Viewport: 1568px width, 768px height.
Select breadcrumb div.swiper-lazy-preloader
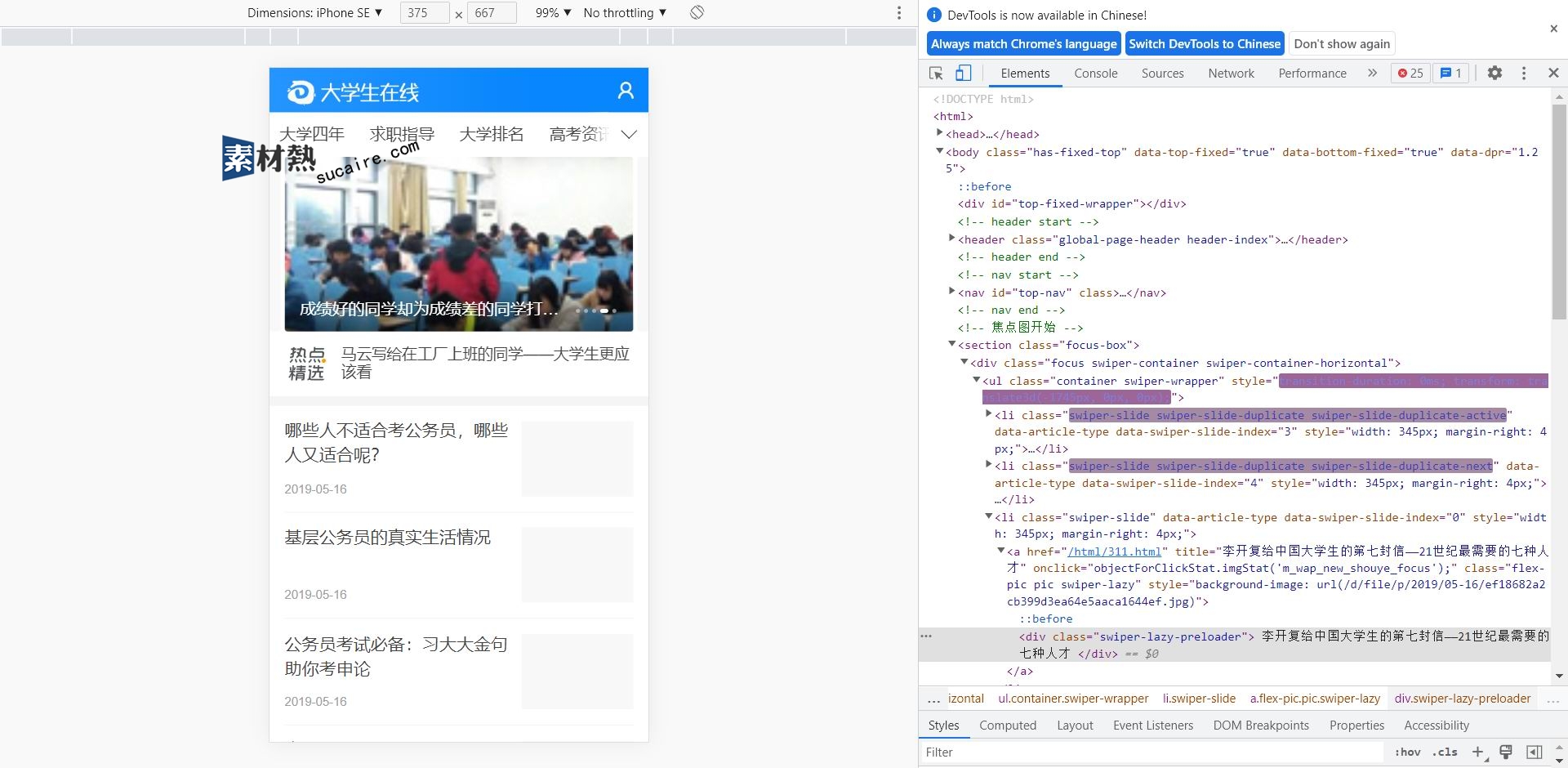point(1463,699)
